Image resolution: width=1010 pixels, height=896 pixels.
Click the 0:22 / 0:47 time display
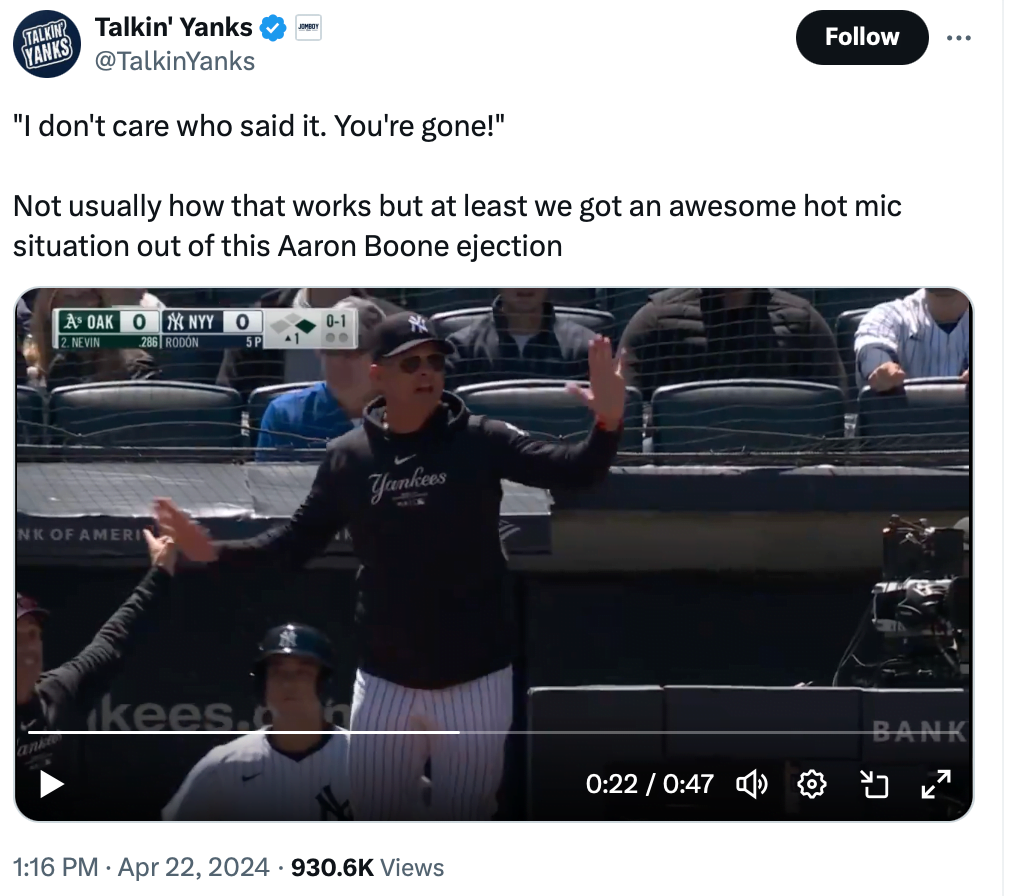pos(650,783)
